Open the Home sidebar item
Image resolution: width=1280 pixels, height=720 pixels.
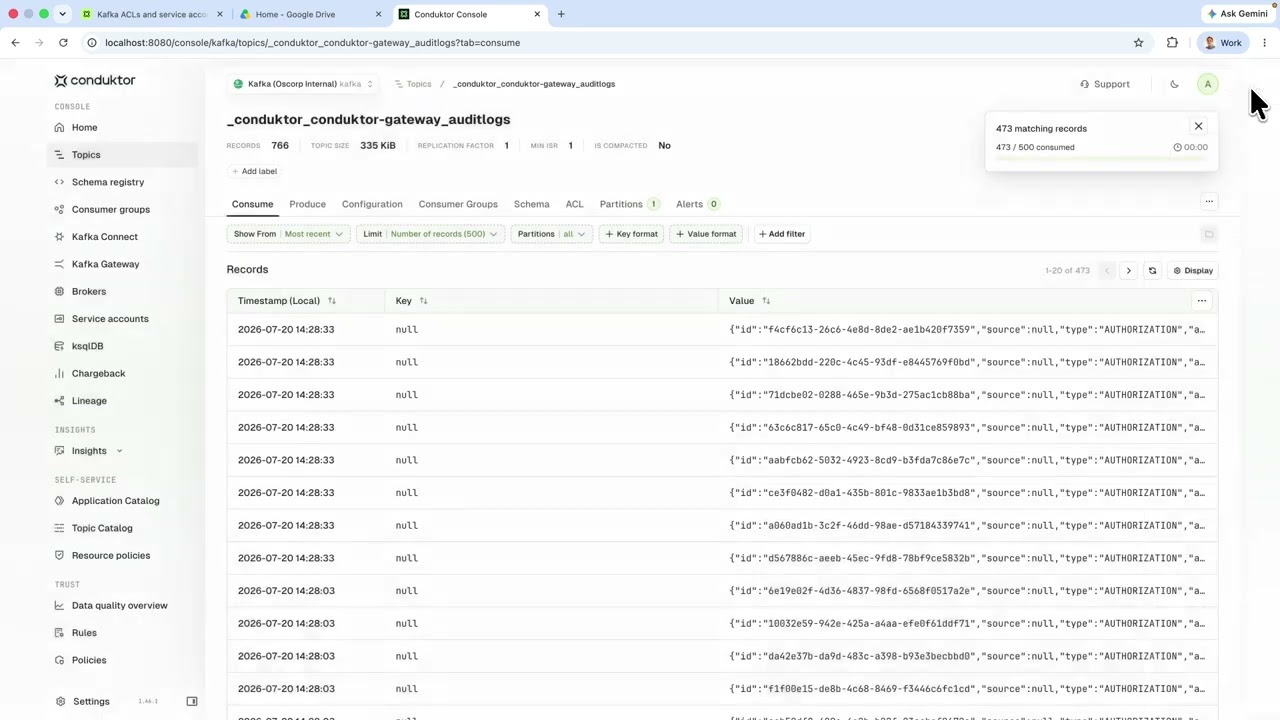pyautogui.click(x=84, y=127)
